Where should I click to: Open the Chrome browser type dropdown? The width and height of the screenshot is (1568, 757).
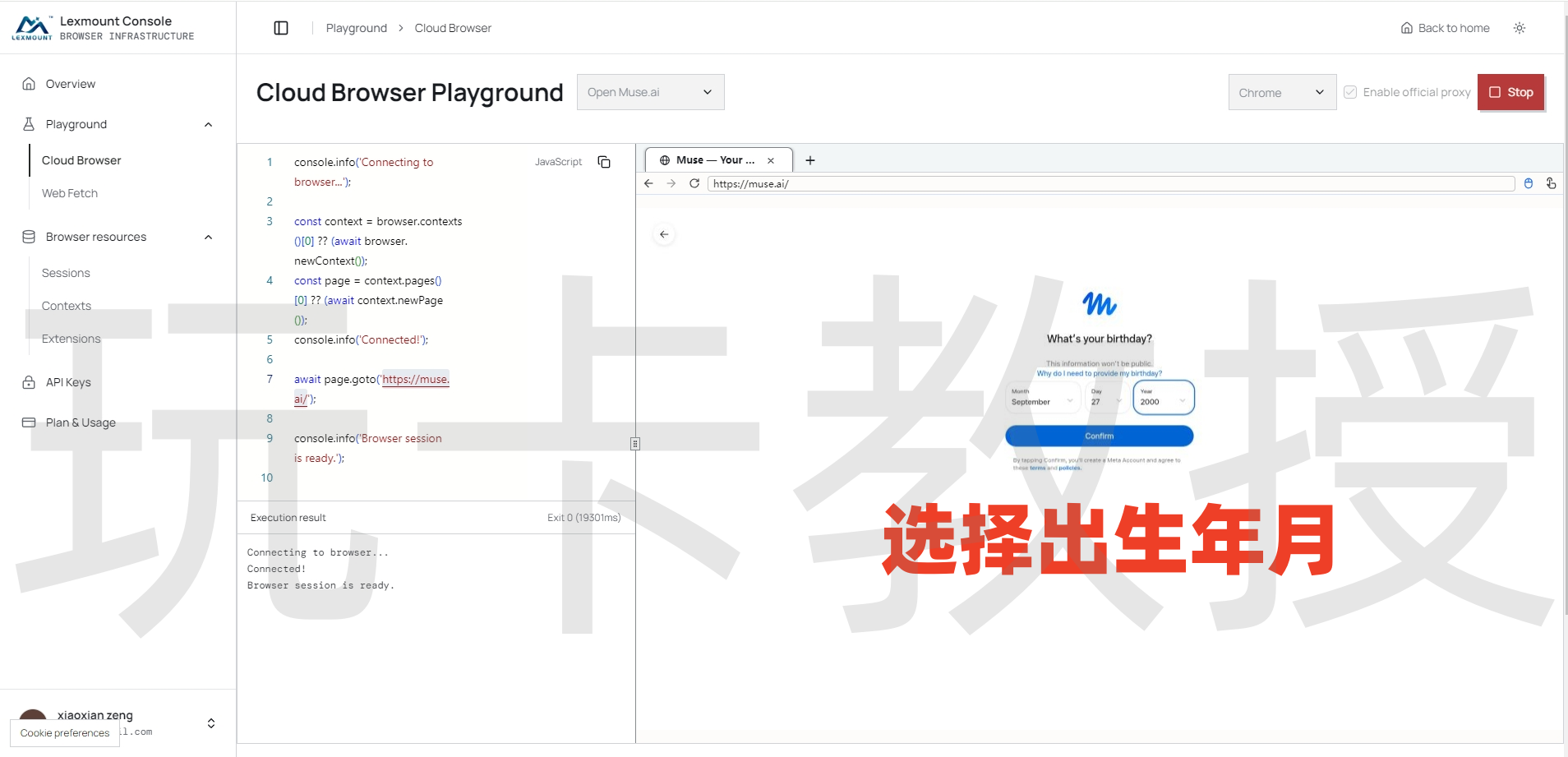click(1282, 92)
